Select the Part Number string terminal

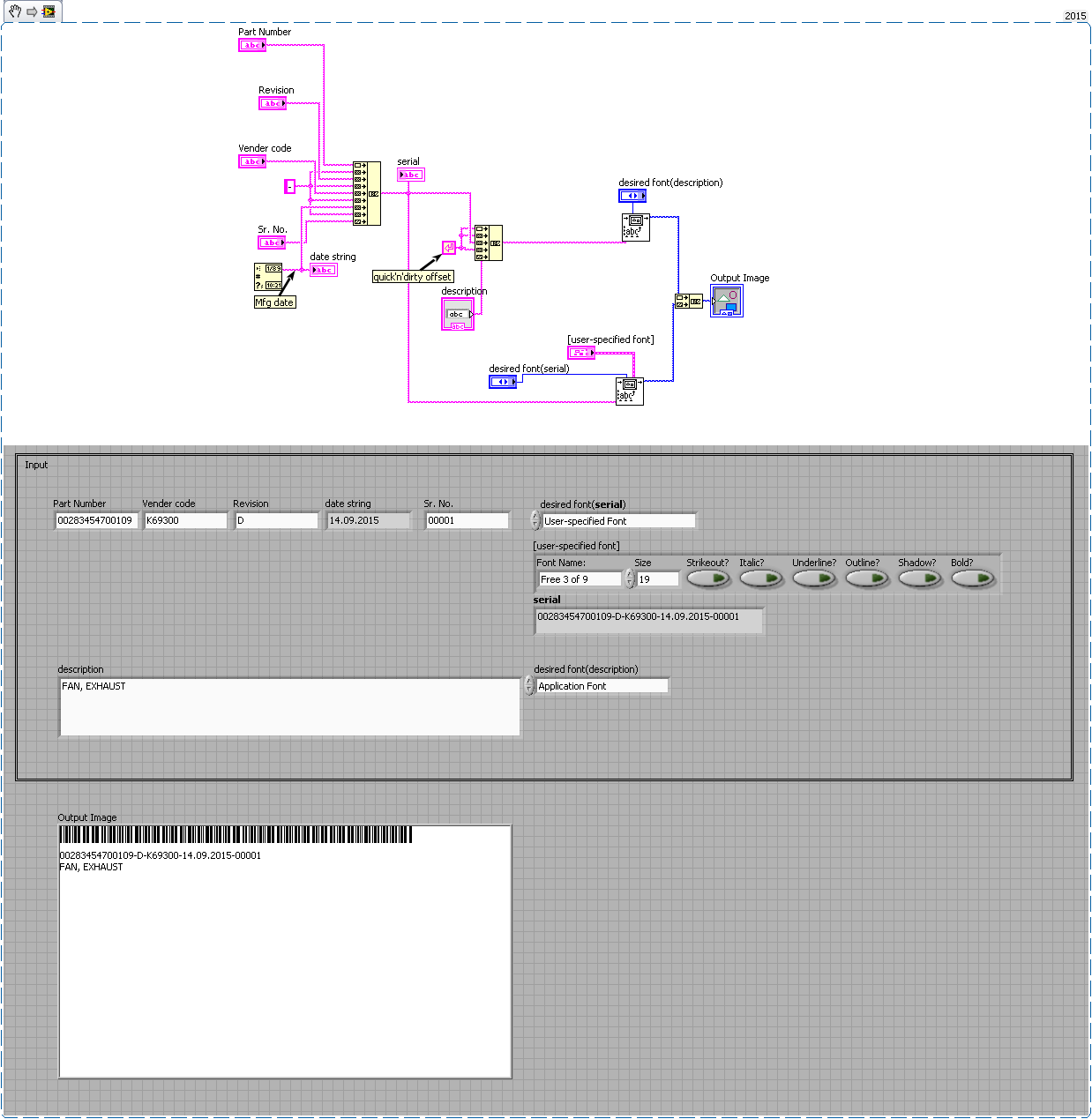252,45
